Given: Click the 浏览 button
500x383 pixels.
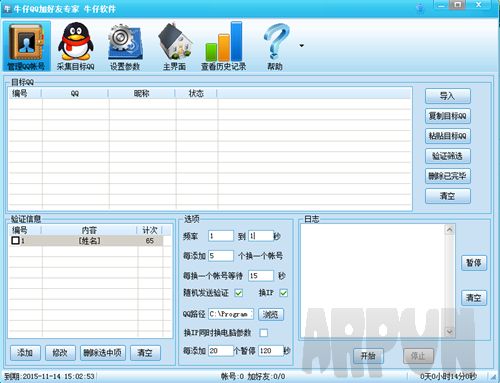Looking at the screenshot, I should (271, 314).
